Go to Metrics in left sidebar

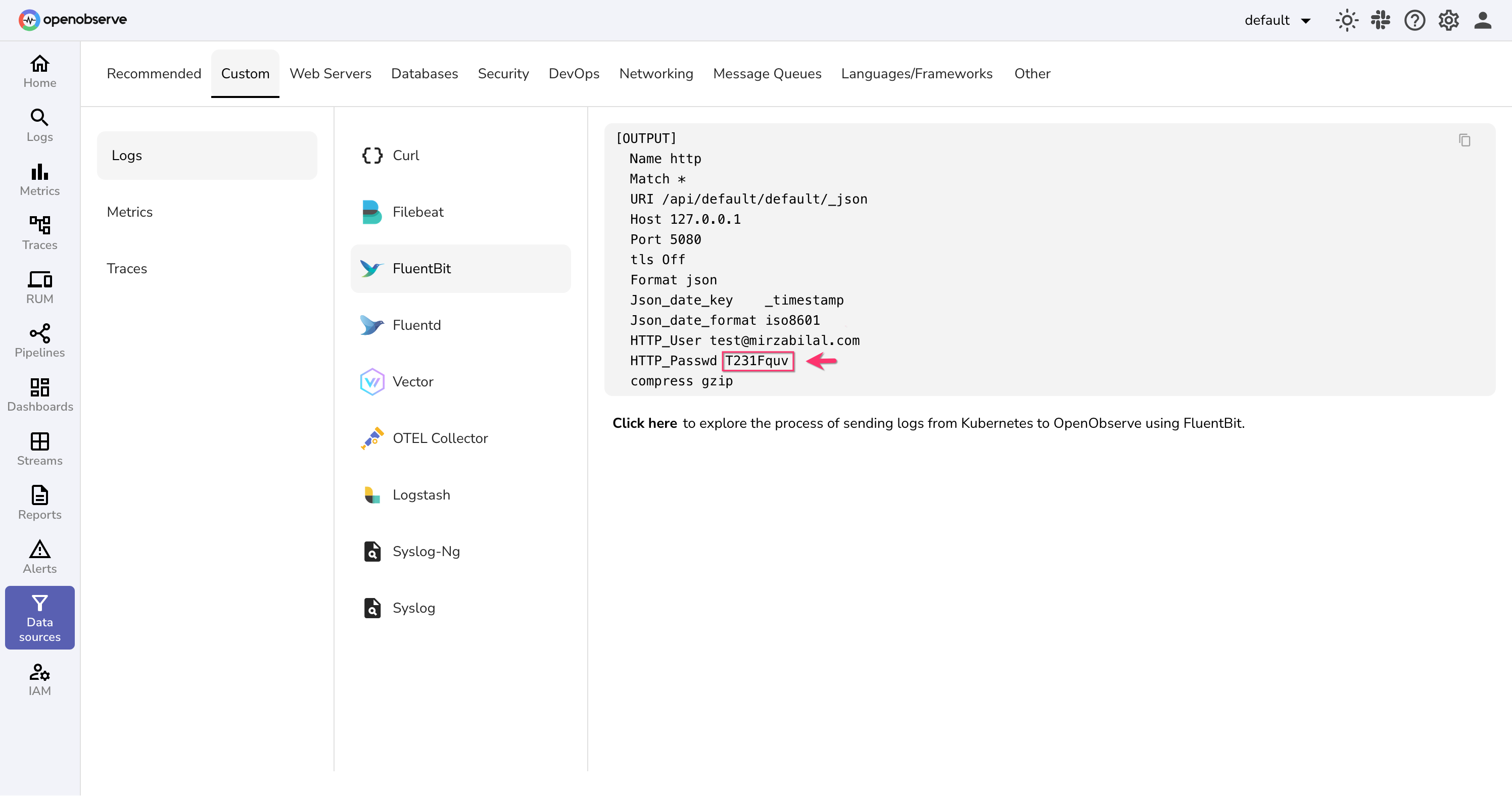[x=39, y=179]
